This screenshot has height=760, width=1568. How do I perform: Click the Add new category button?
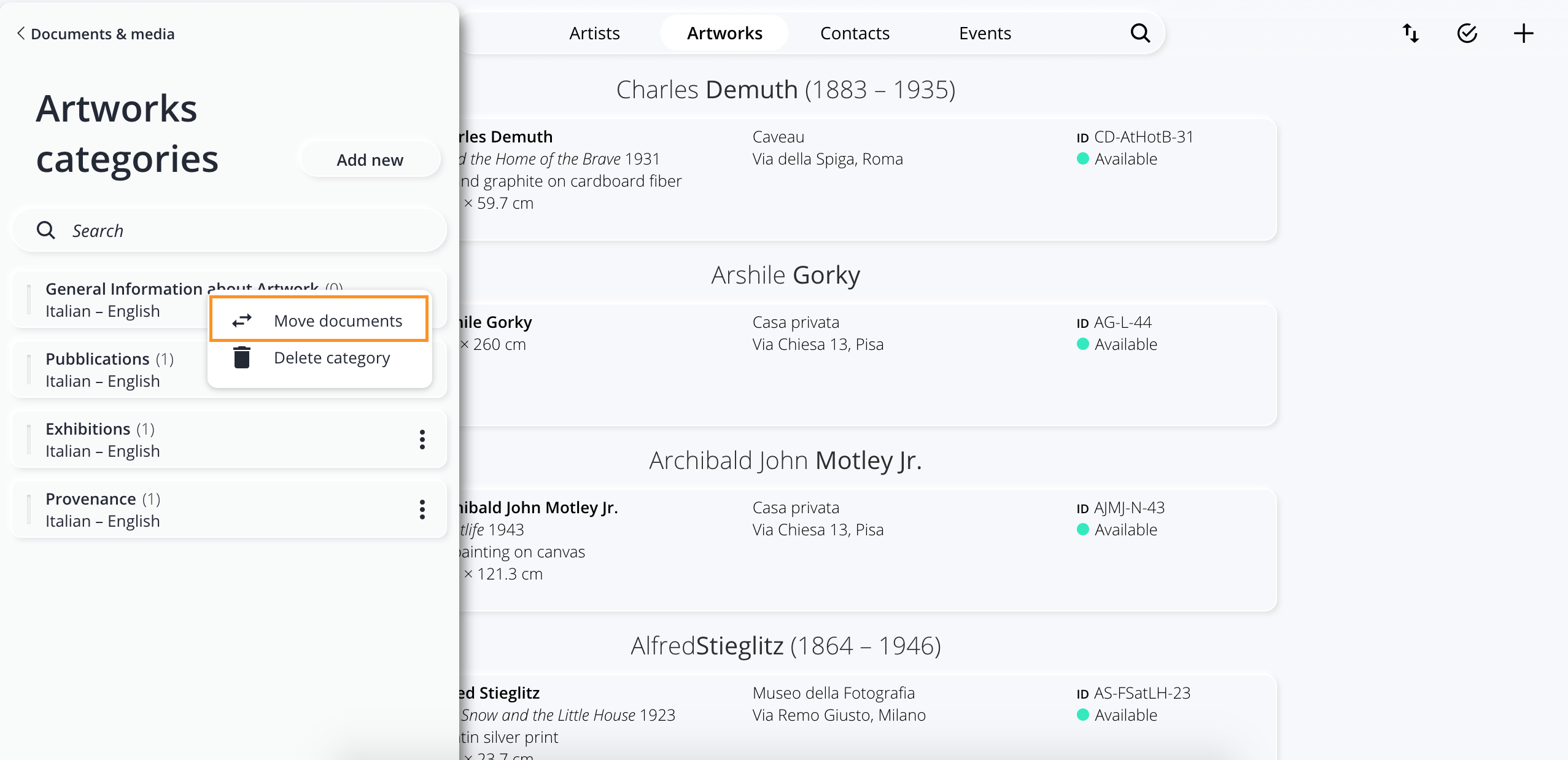tap(370, 160)
